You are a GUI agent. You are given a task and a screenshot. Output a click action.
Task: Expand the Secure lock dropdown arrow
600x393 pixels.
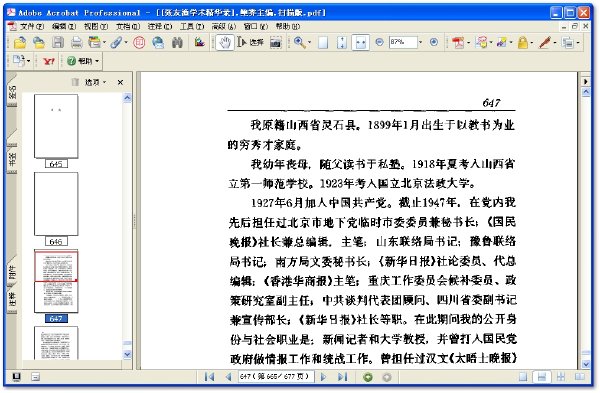coord(532,42)
